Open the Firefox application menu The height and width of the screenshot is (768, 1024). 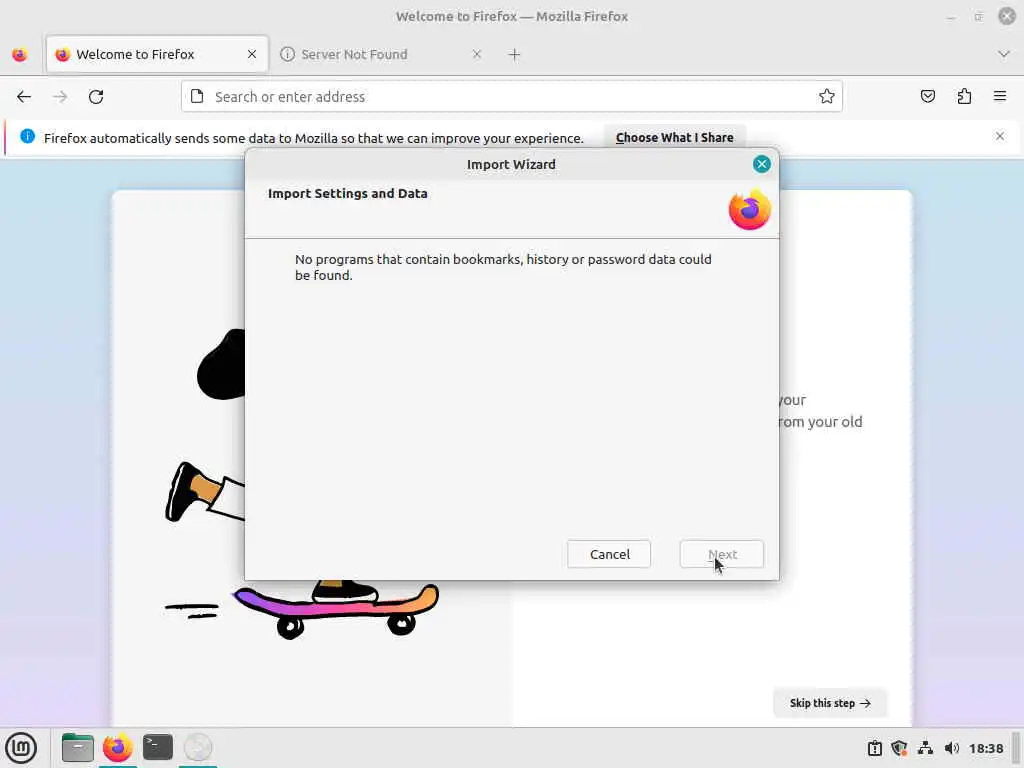1000,97
